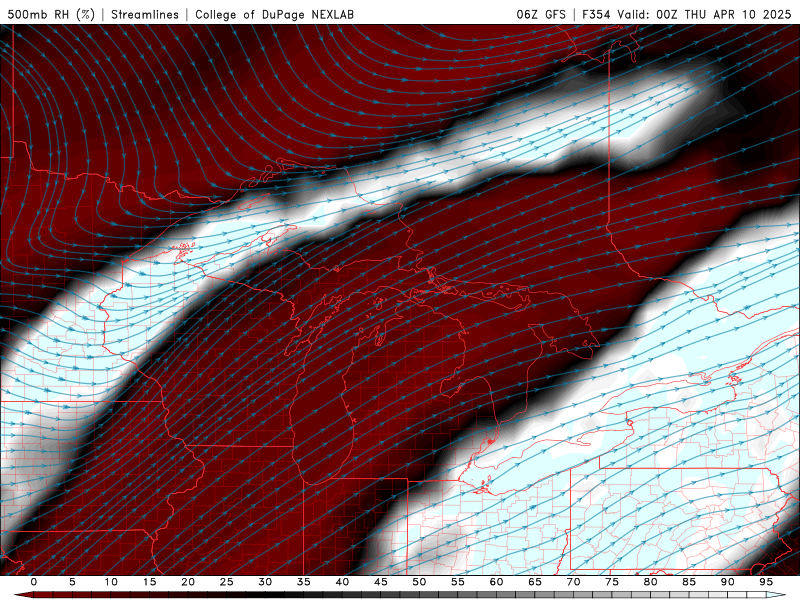Click the '5' label on the color scale

pyautogui.click(x=72, y=582)
